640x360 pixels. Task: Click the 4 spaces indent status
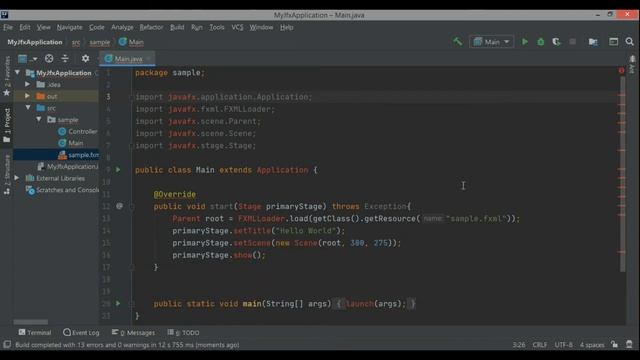click(x=592, y=345)
